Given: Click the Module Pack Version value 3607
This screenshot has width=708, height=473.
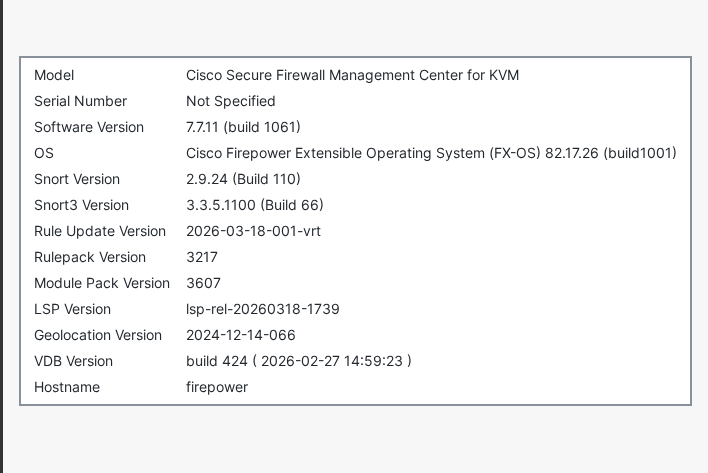Looking at the screenshot, I should coord(203,283).
